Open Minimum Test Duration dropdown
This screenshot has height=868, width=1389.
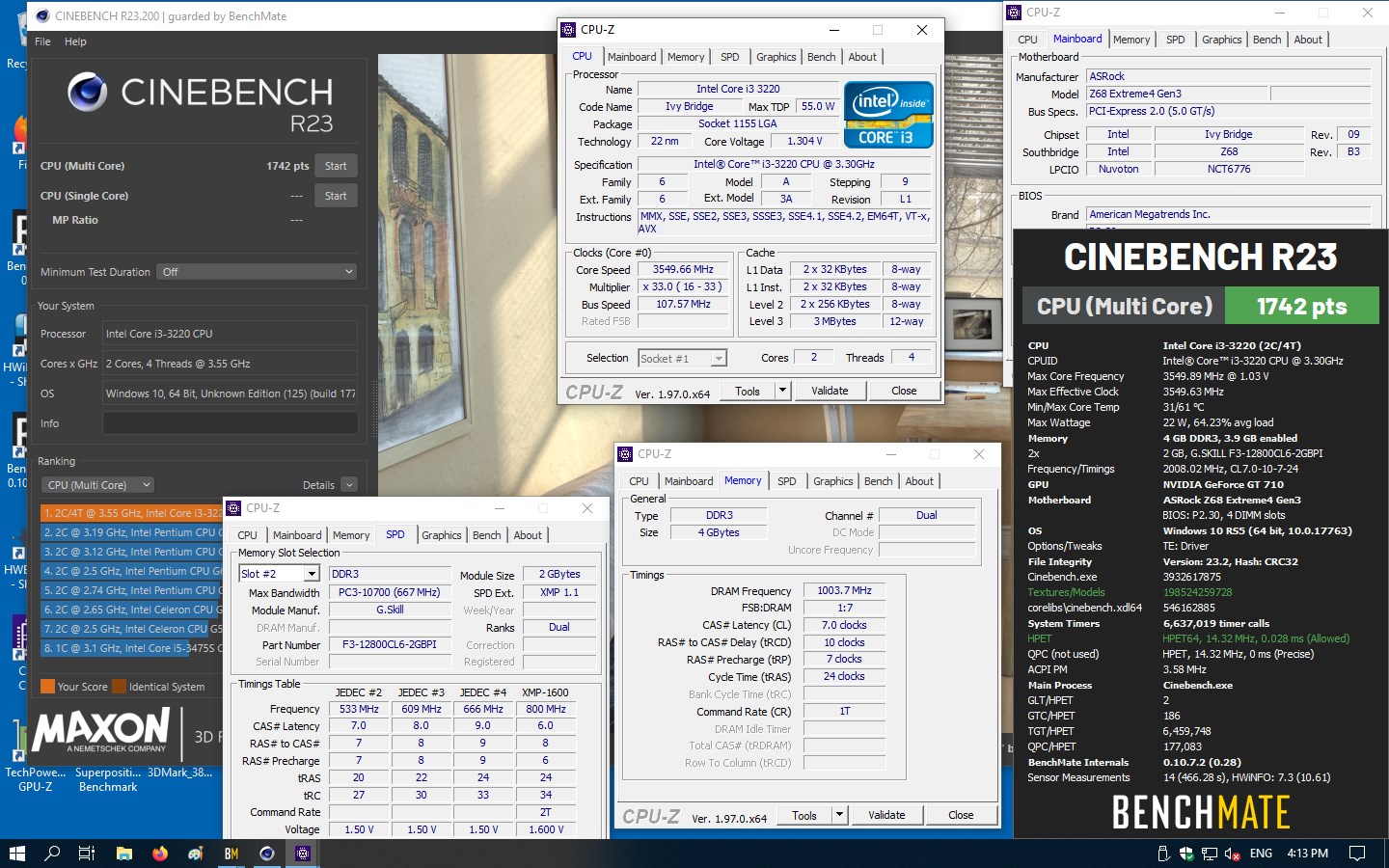(x=257, y=272)
